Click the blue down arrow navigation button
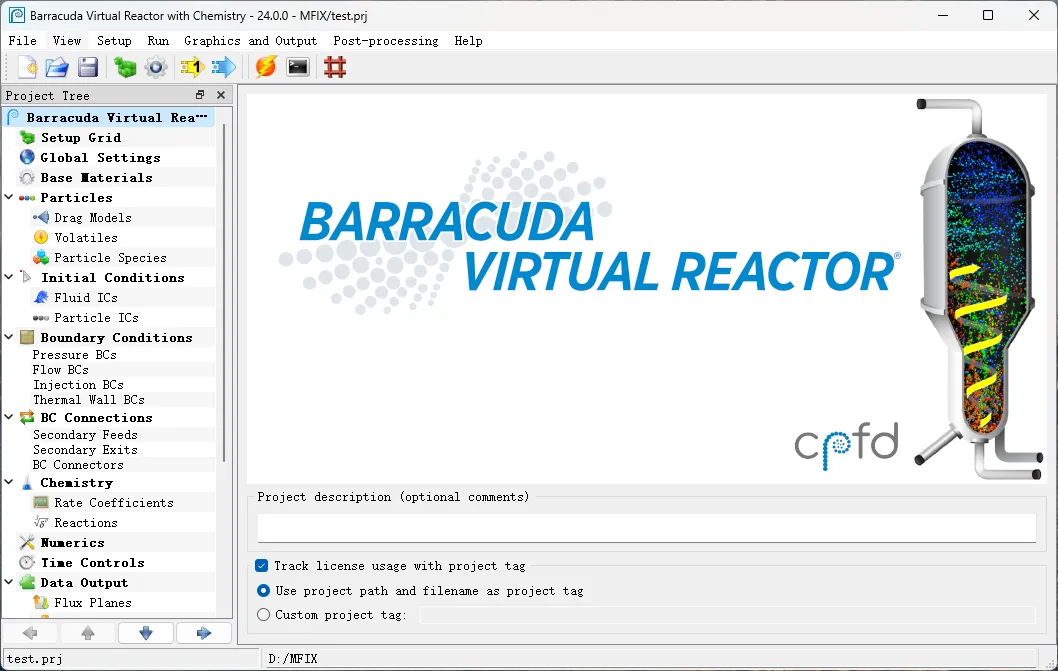Screen dimensions: 1058x671 [146, 633]
